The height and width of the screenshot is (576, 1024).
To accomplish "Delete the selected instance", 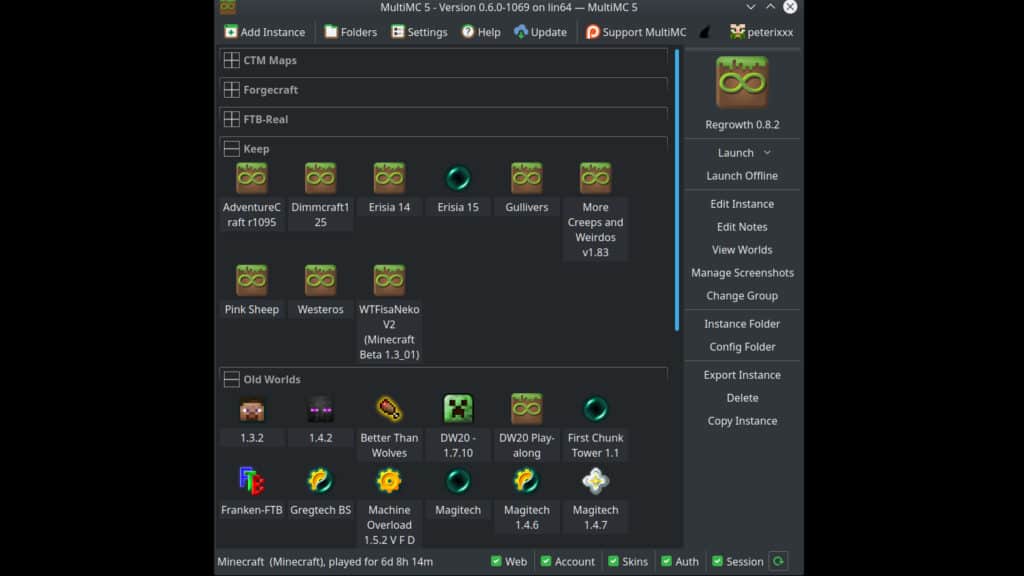I will click(742, 398).
